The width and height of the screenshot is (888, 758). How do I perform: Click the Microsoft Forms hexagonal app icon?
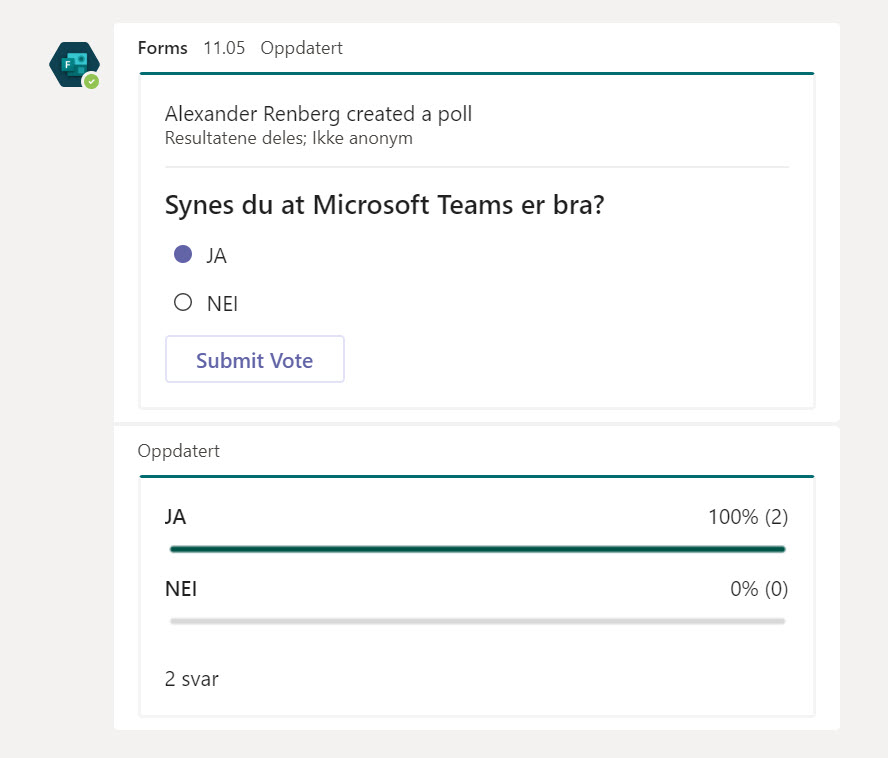click(x=74, y=64)
